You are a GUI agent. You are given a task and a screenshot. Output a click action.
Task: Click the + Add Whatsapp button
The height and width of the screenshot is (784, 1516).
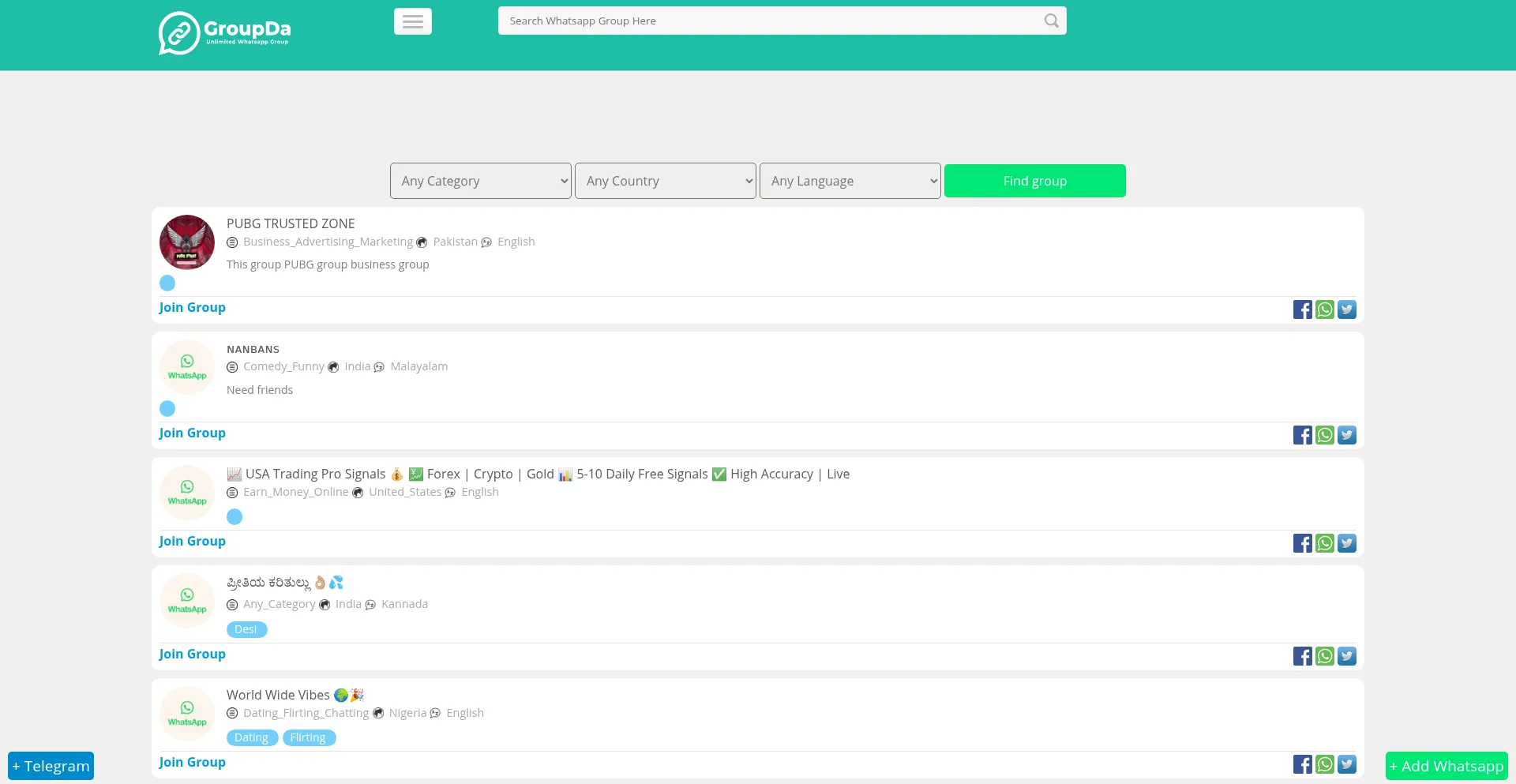tap(1447, 766)
